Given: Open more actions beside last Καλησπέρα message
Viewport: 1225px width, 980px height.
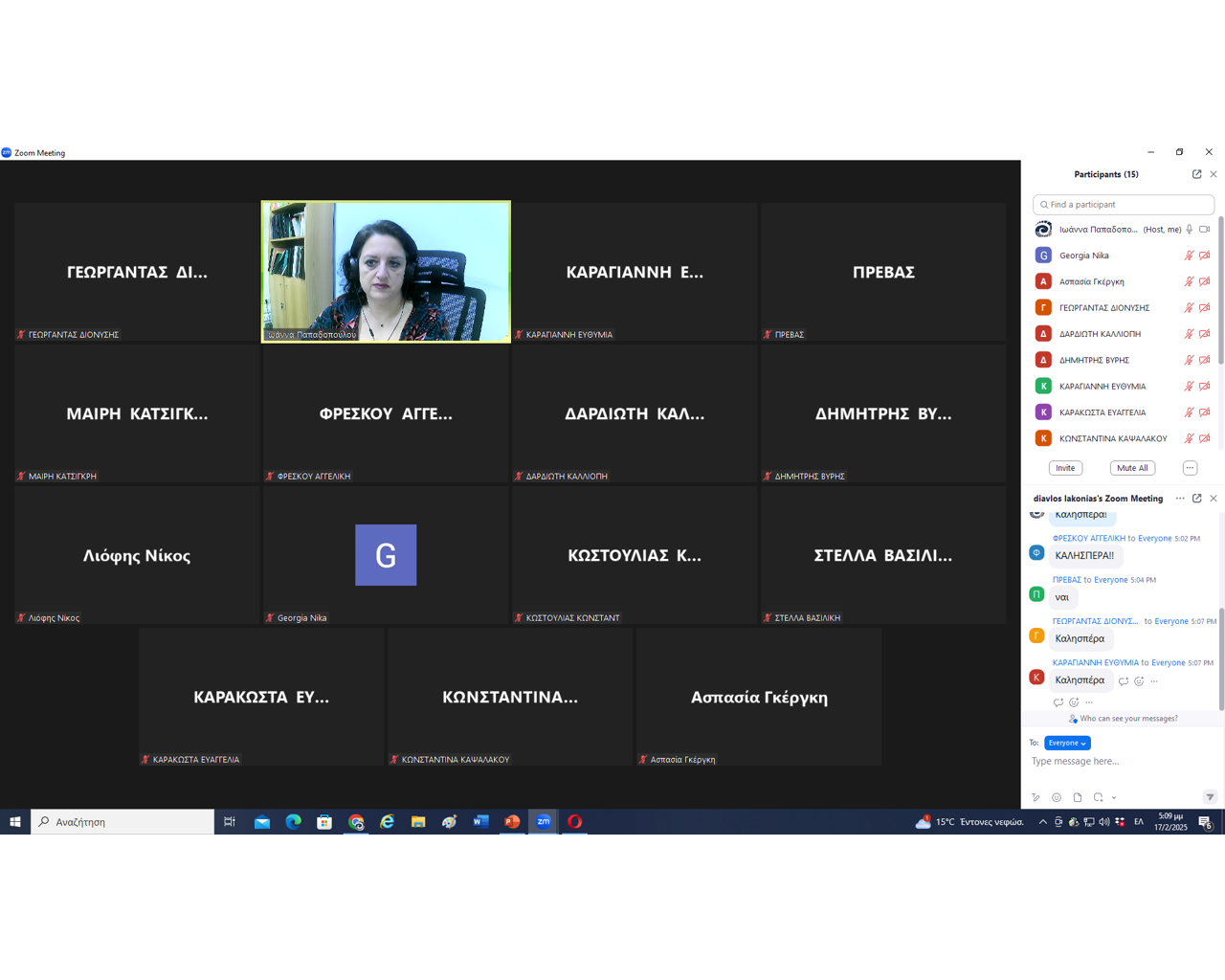Looking at the screenshot, I should click(x=1154, y=681).
